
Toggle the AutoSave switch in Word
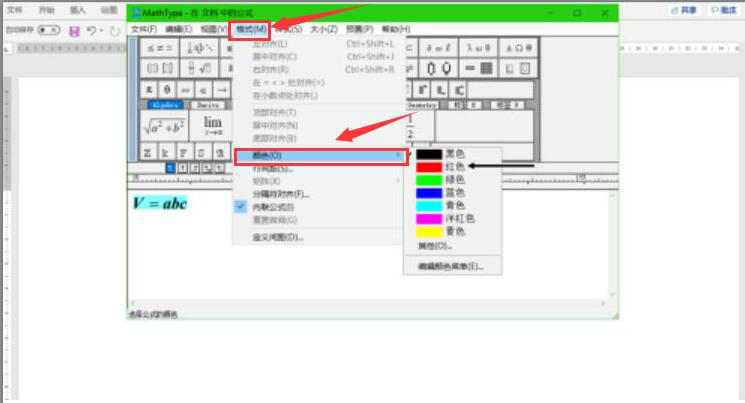click(48, 30)
